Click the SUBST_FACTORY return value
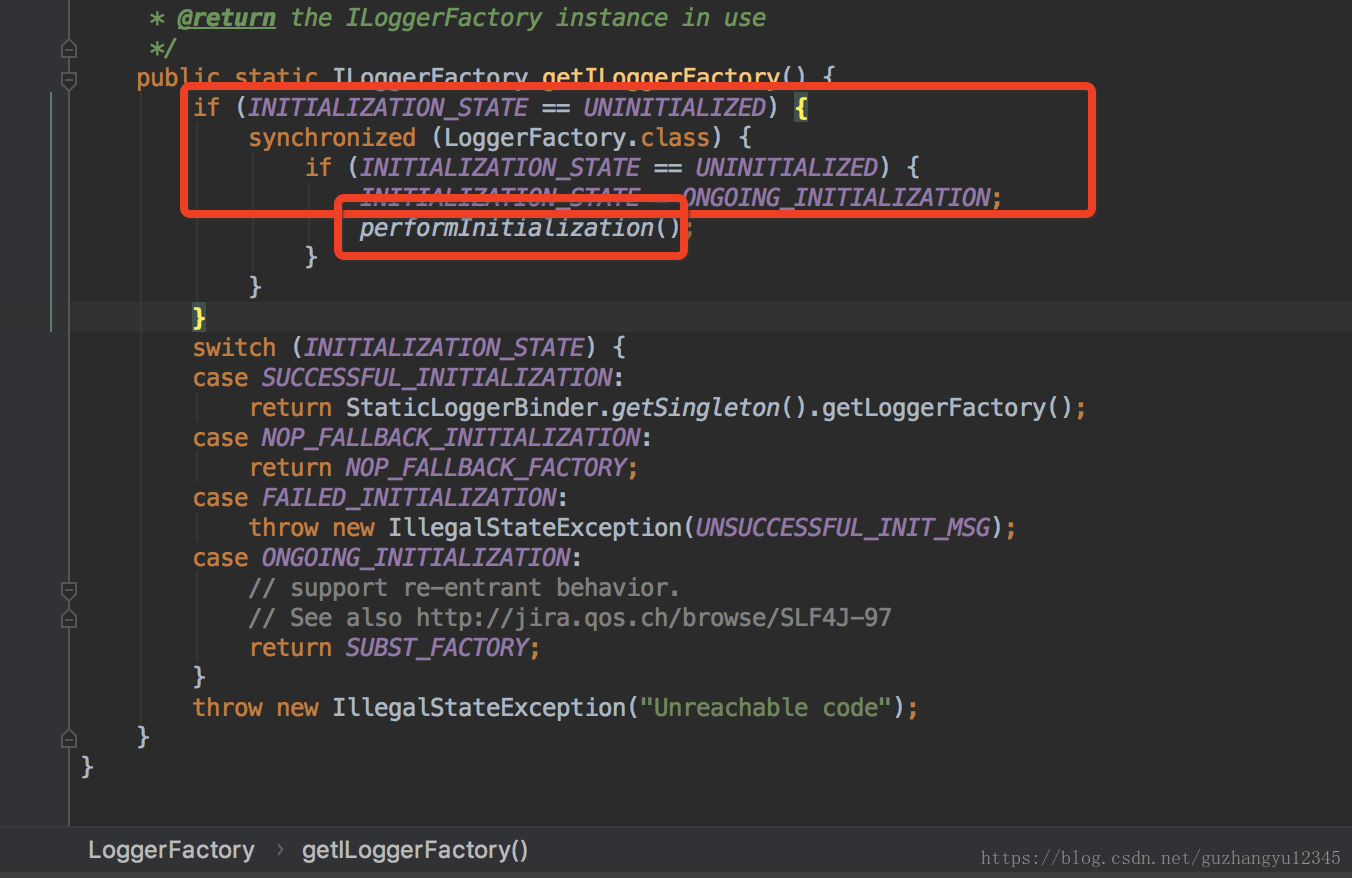The height and width of the screenshot is (878, 1352). (x=437, y=648)
